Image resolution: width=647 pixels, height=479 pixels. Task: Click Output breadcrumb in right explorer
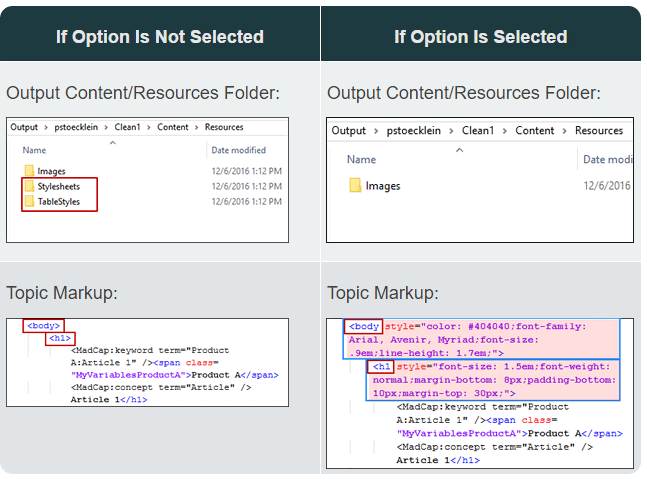(x=349, y=130)
